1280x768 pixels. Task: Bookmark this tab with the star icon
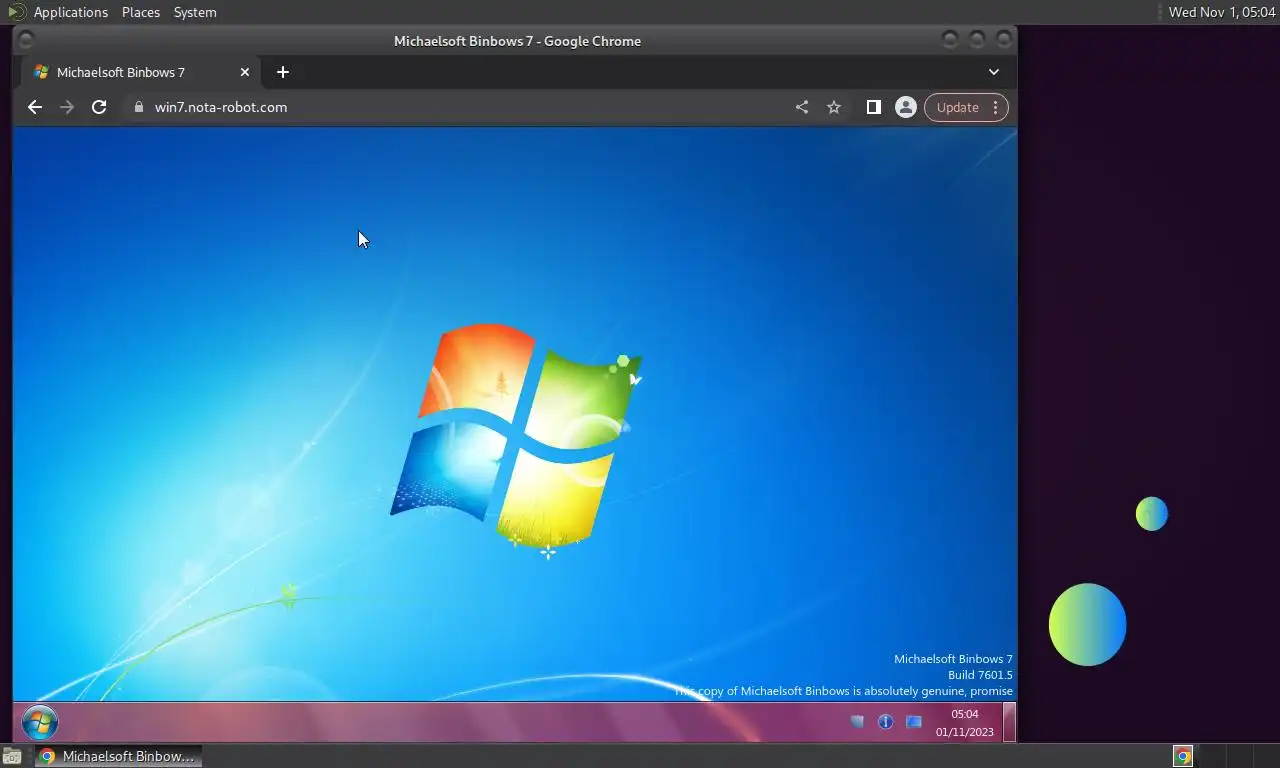point(834,107)
